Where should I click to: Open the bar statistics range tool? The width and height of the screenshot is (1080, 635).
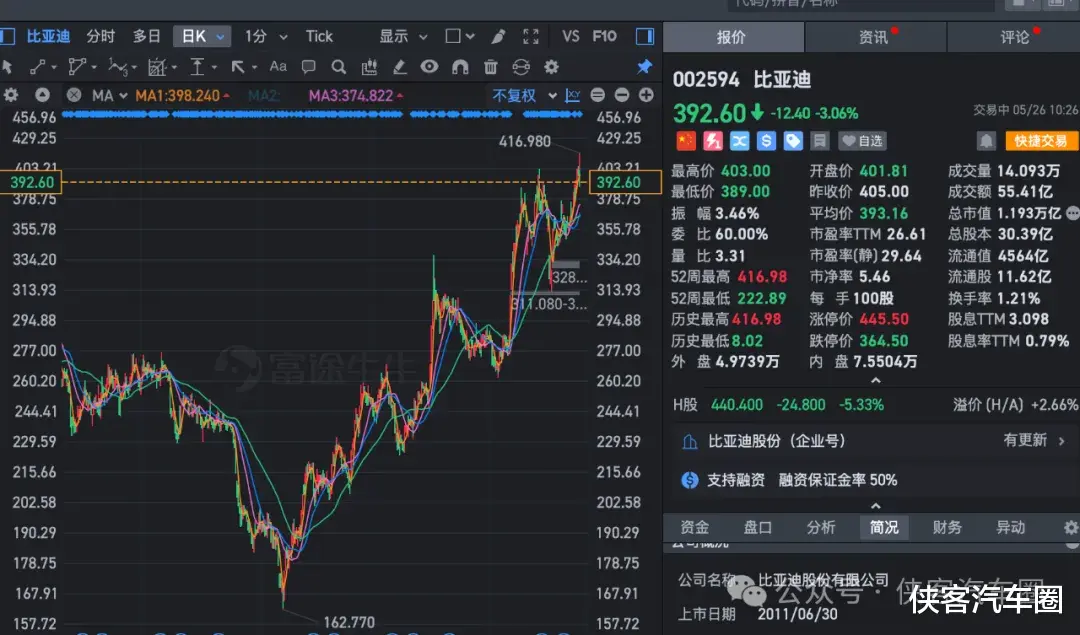369,67
